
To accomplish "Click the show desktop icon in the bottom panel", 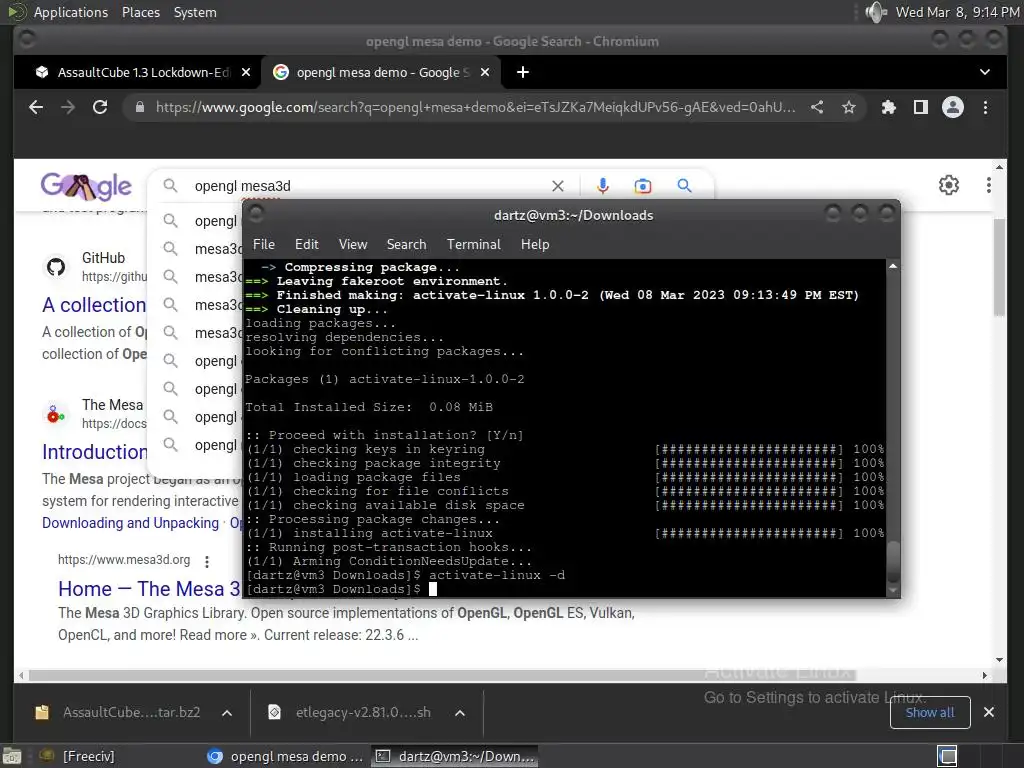I will [x=12, y=756].
